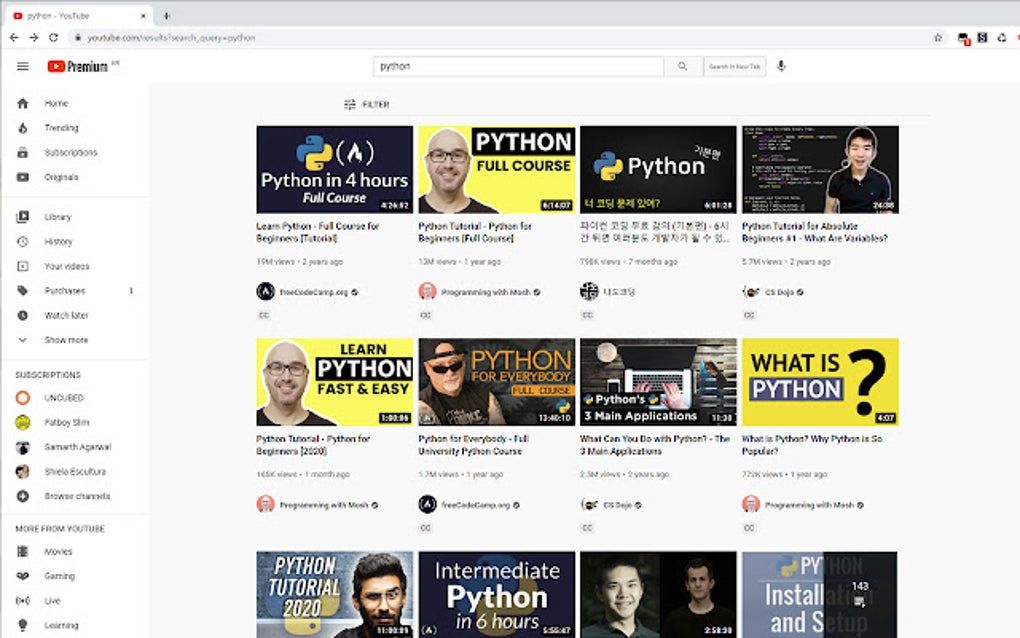Click the search magnifier icon

pyautogui.click(x=682, y=65)
